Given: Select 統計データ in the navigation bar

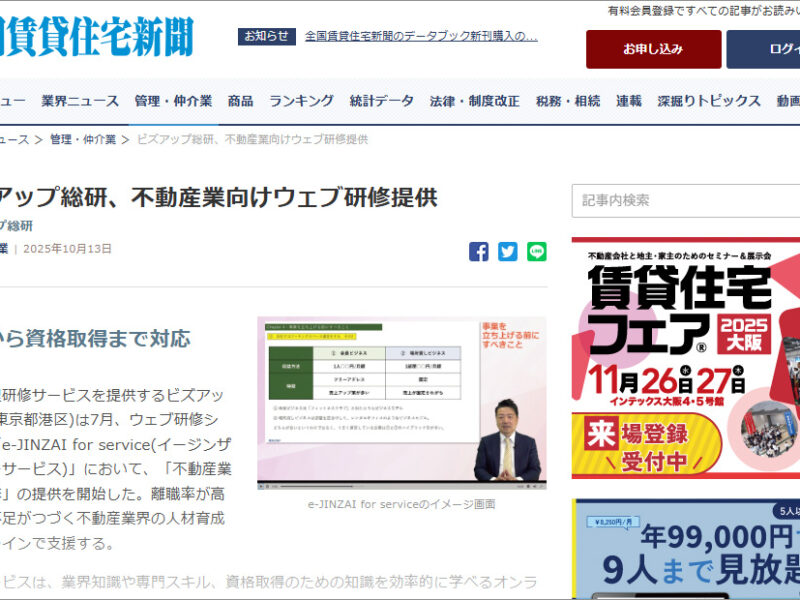Looking at the screenshot, I should 381,101.
